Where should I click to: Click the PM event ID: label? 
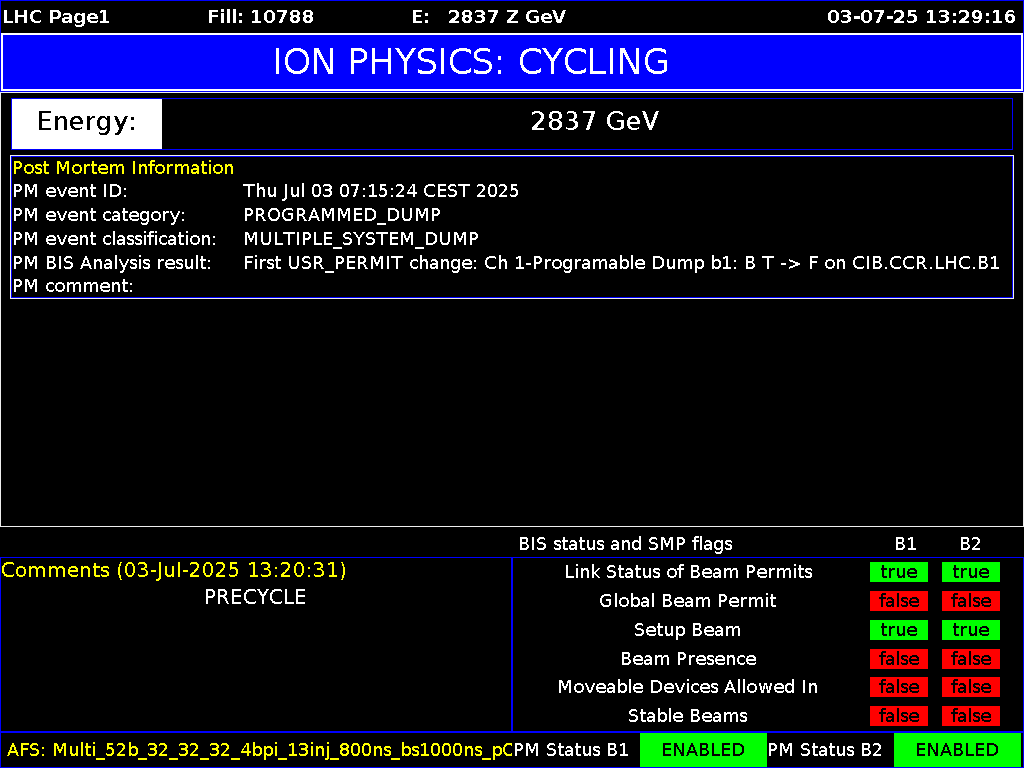[69, 191]
